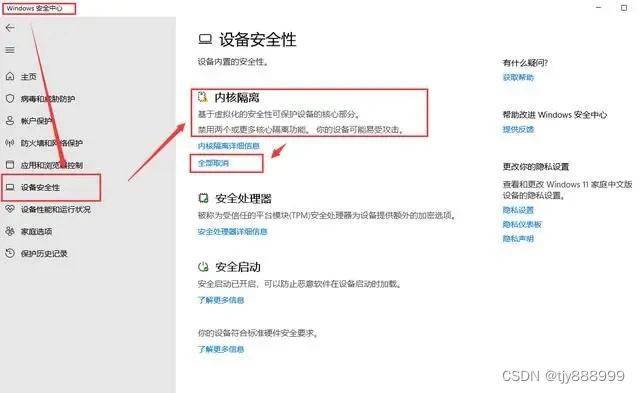640x393 pixels.
Task: Click the history clock icon for 保护历史记录
Action: coord(10,253)
